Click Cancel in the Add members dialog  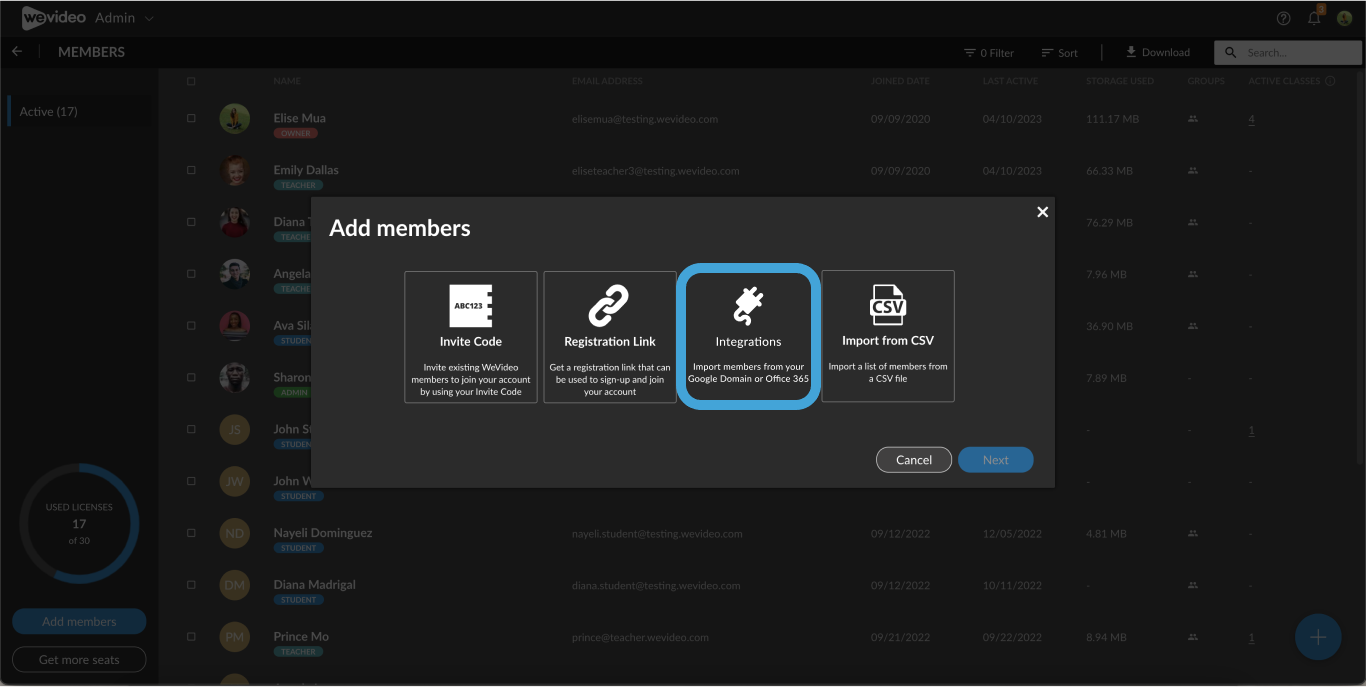pyautogui.click(x=914, y=460)
